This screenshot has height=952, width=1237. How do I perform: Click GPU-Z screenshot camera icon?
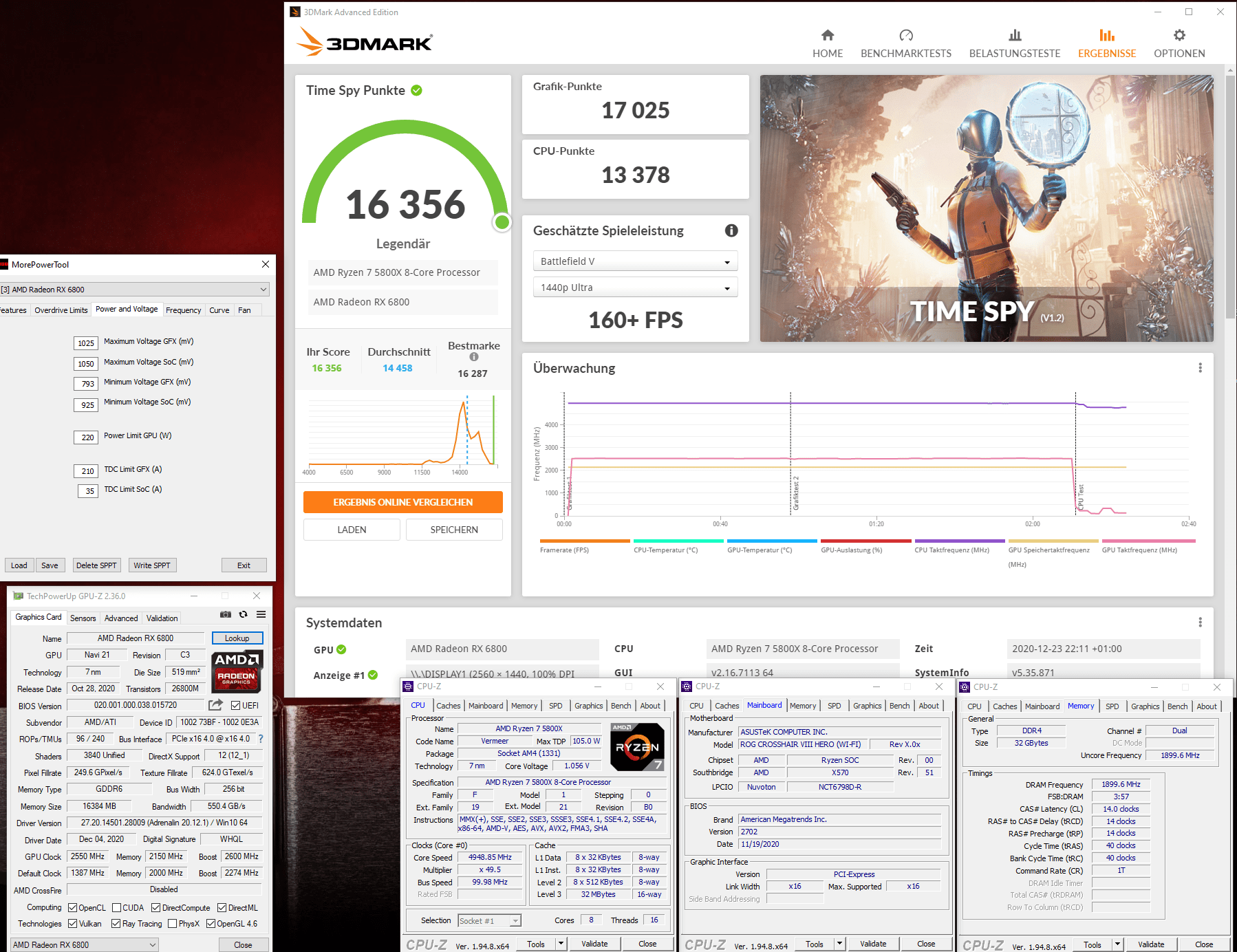point(225,614)
